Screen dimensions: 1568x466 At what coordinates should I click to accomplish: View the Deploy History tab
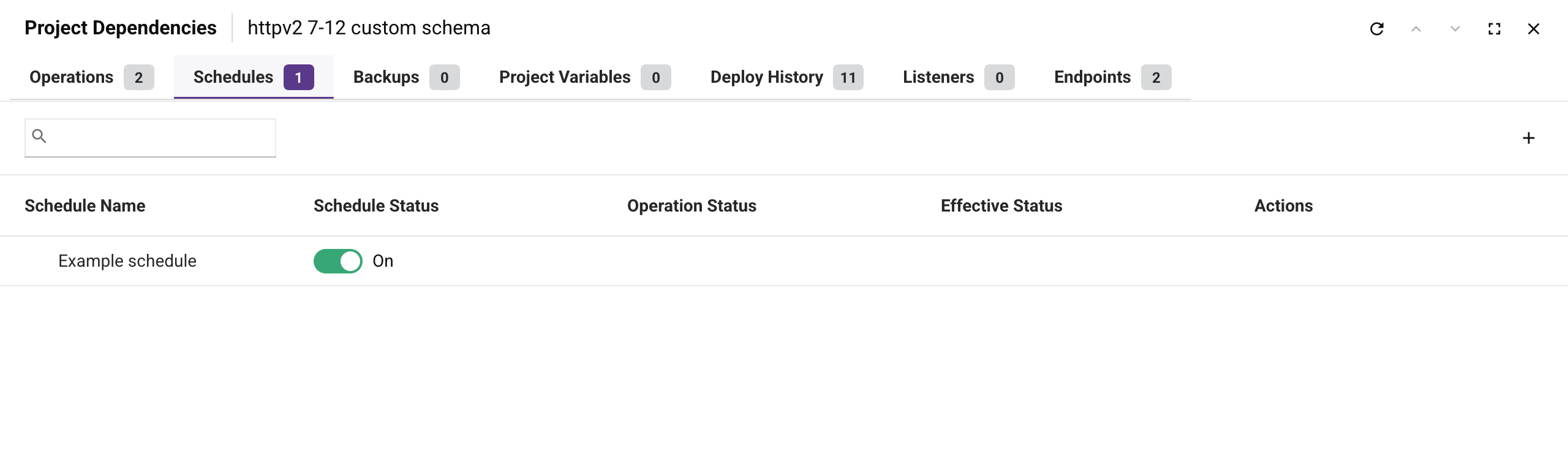pos(786,77)
